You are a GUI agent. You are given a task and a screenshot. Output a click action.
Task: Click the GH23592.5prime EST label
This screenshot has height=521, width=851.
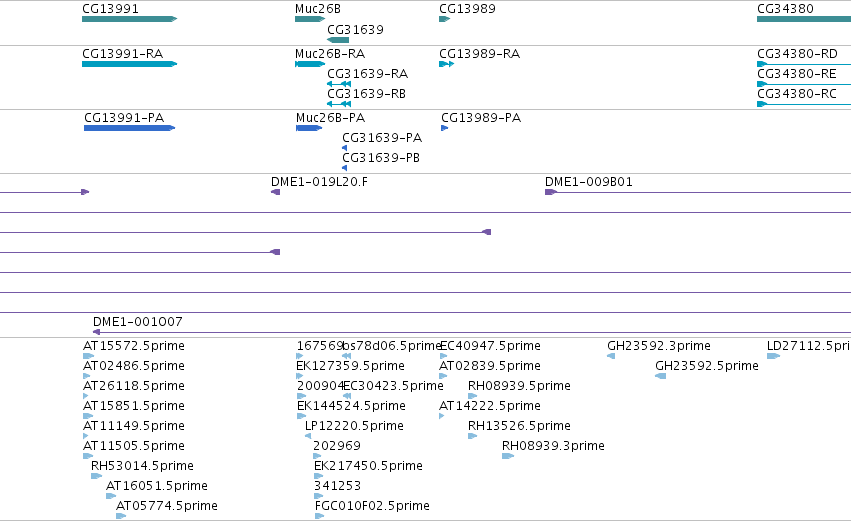click(707, 366)
